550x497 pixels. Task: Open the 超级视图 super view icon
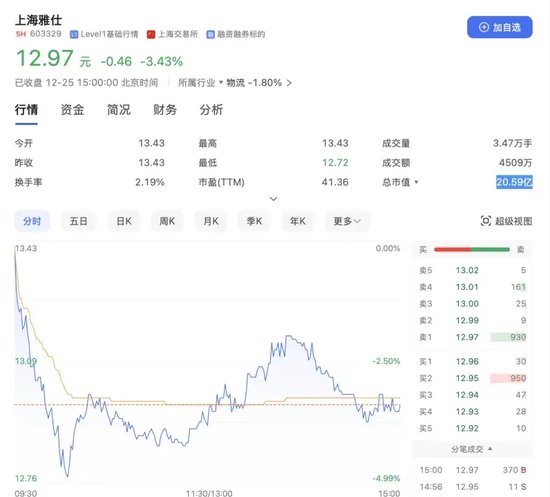[x=485, y=221]
